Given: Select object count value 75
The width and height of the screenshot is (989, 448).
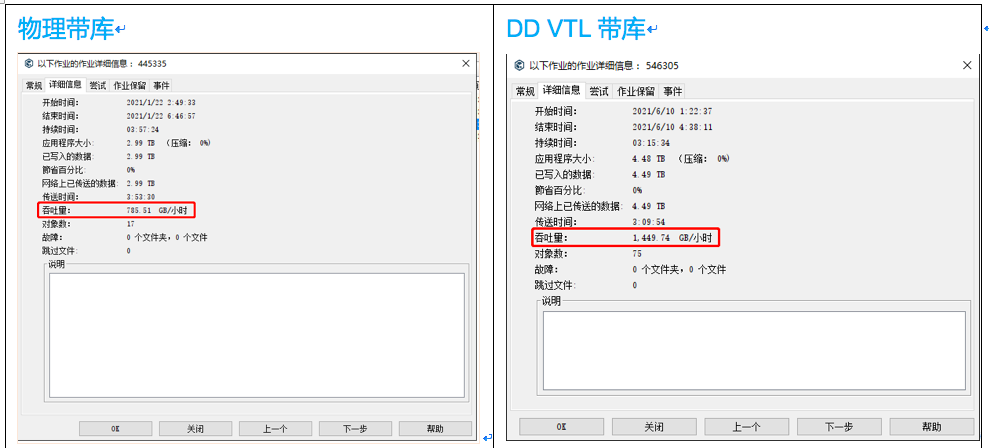Looking at the screenshot, I should coord(637,254).
